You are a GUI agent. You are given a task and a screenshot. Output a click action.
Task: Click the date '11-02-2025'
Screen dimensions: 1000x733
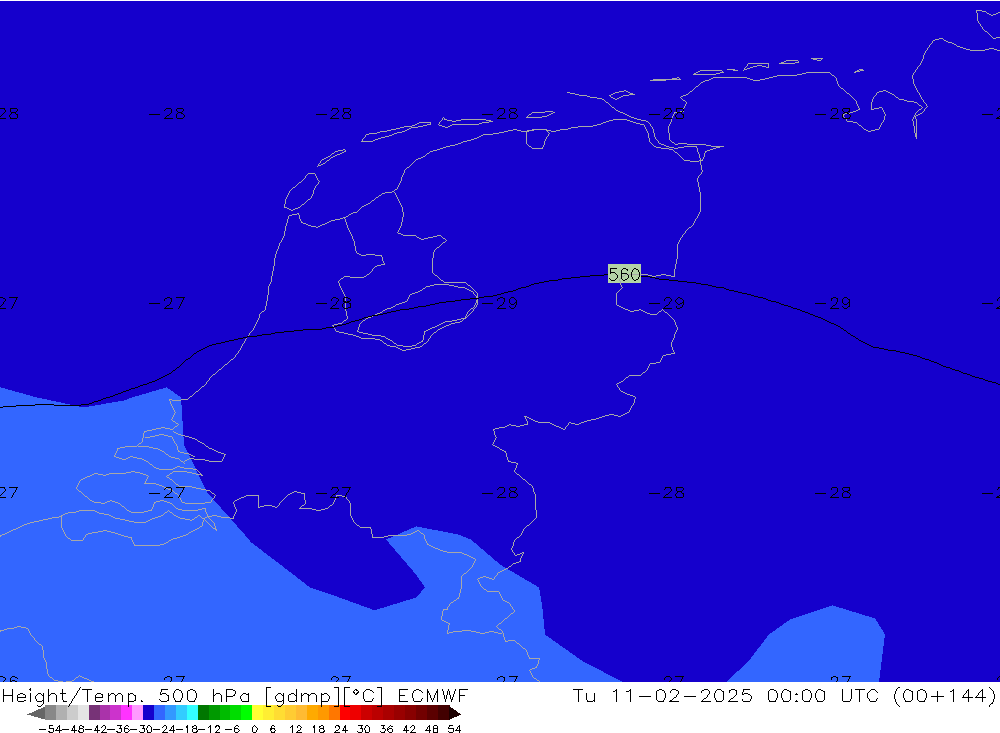coord(682,695)
